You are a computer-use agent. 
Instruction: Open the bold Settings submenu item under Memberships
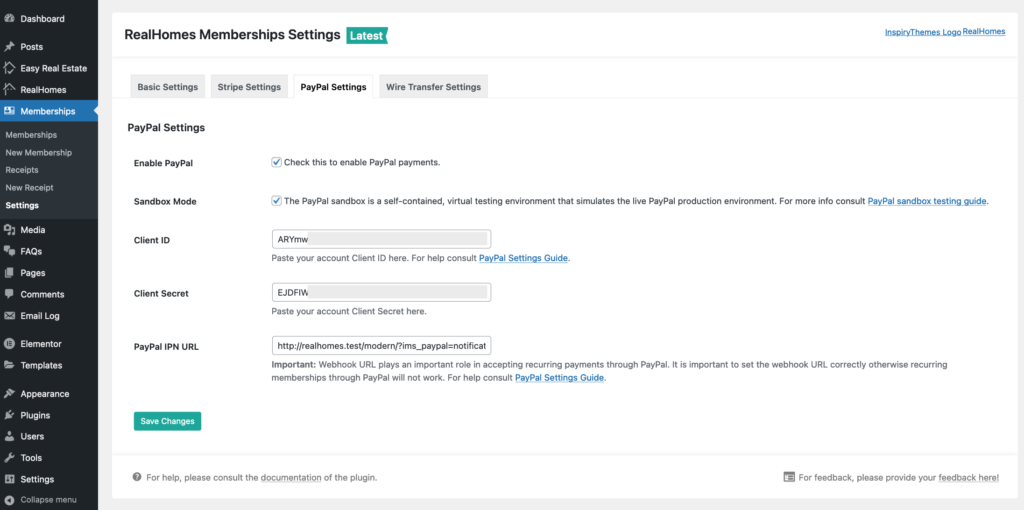click(22, 205)
